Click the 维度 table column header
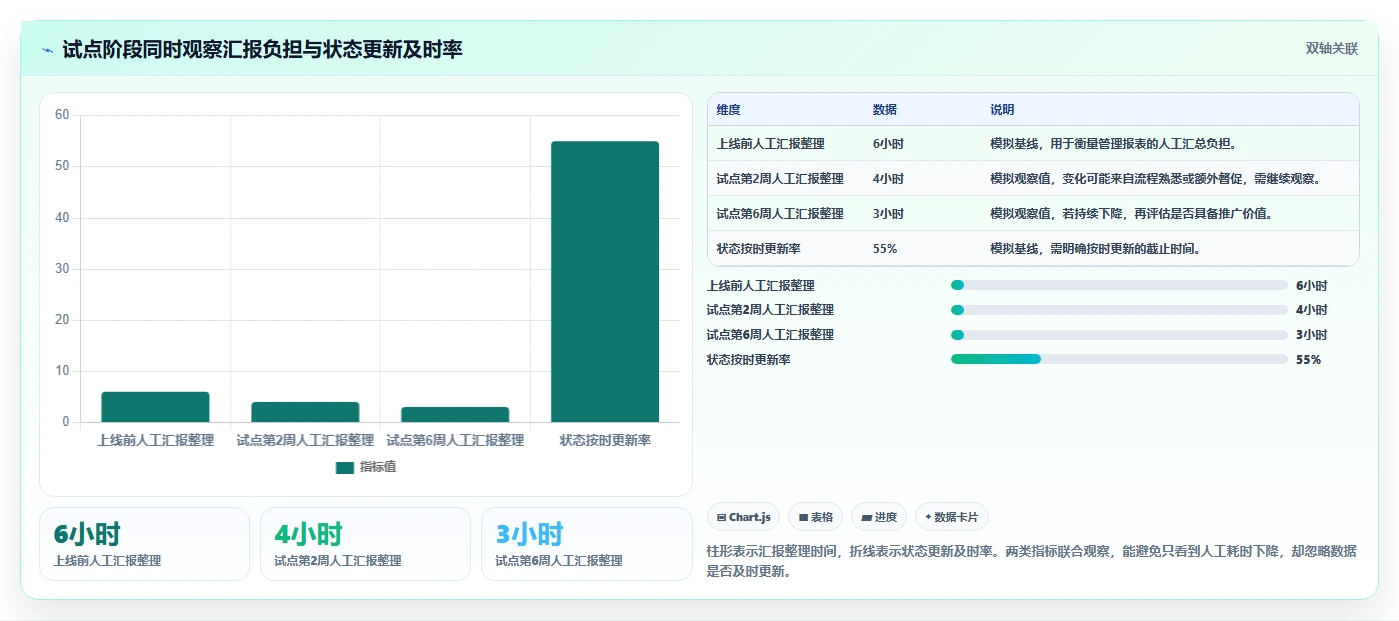This screenshot has height=621, width=1399. pos(729,110)
